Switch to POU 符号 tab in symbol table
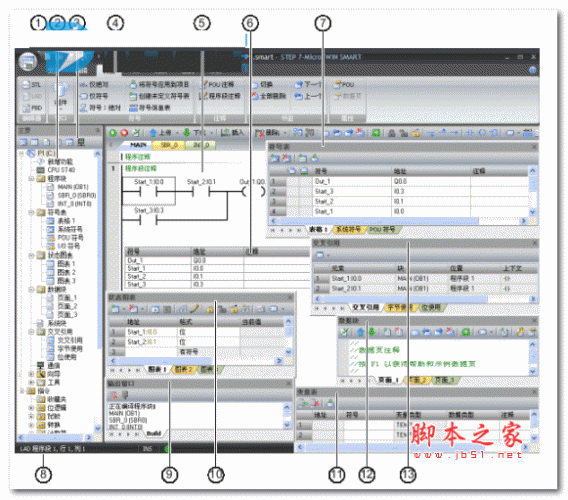This screenshot has width=568, height=500. point(382,229)
